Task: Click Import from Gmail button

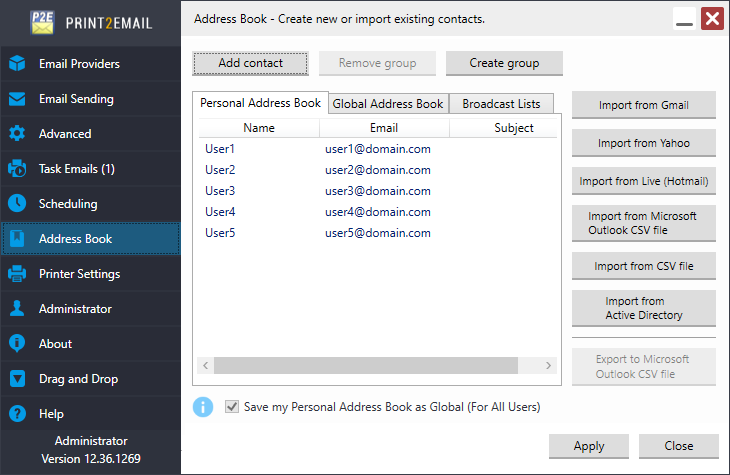Action: pyautogui.click(x=643, y=105)
